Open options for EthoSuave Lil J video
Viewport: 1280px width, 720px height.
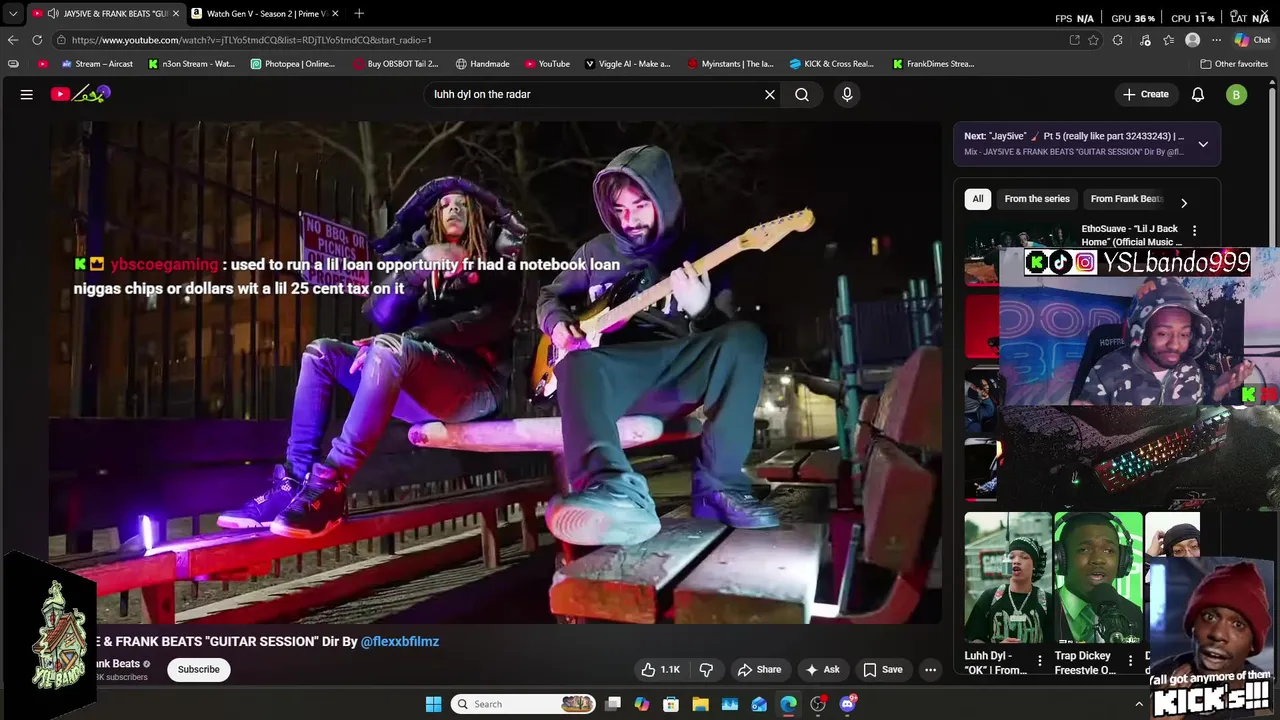tap(1194, 231)
